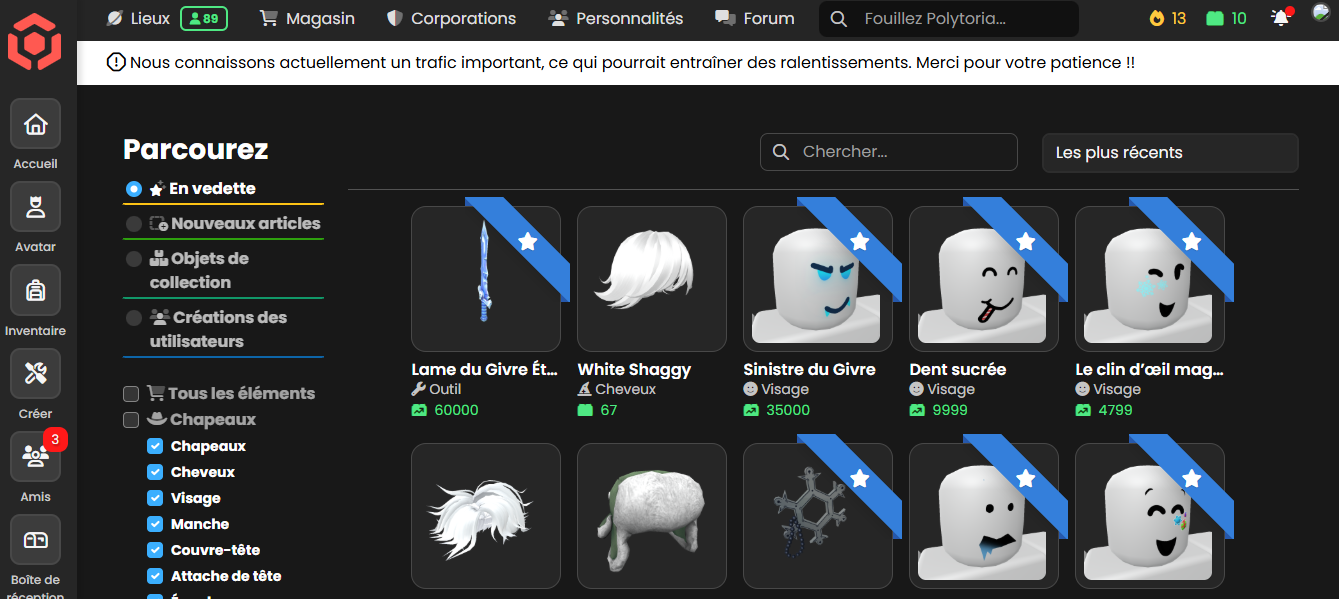
Task: Uncheck the Cheveux checkbox
Action: click(x=155, y=472)
